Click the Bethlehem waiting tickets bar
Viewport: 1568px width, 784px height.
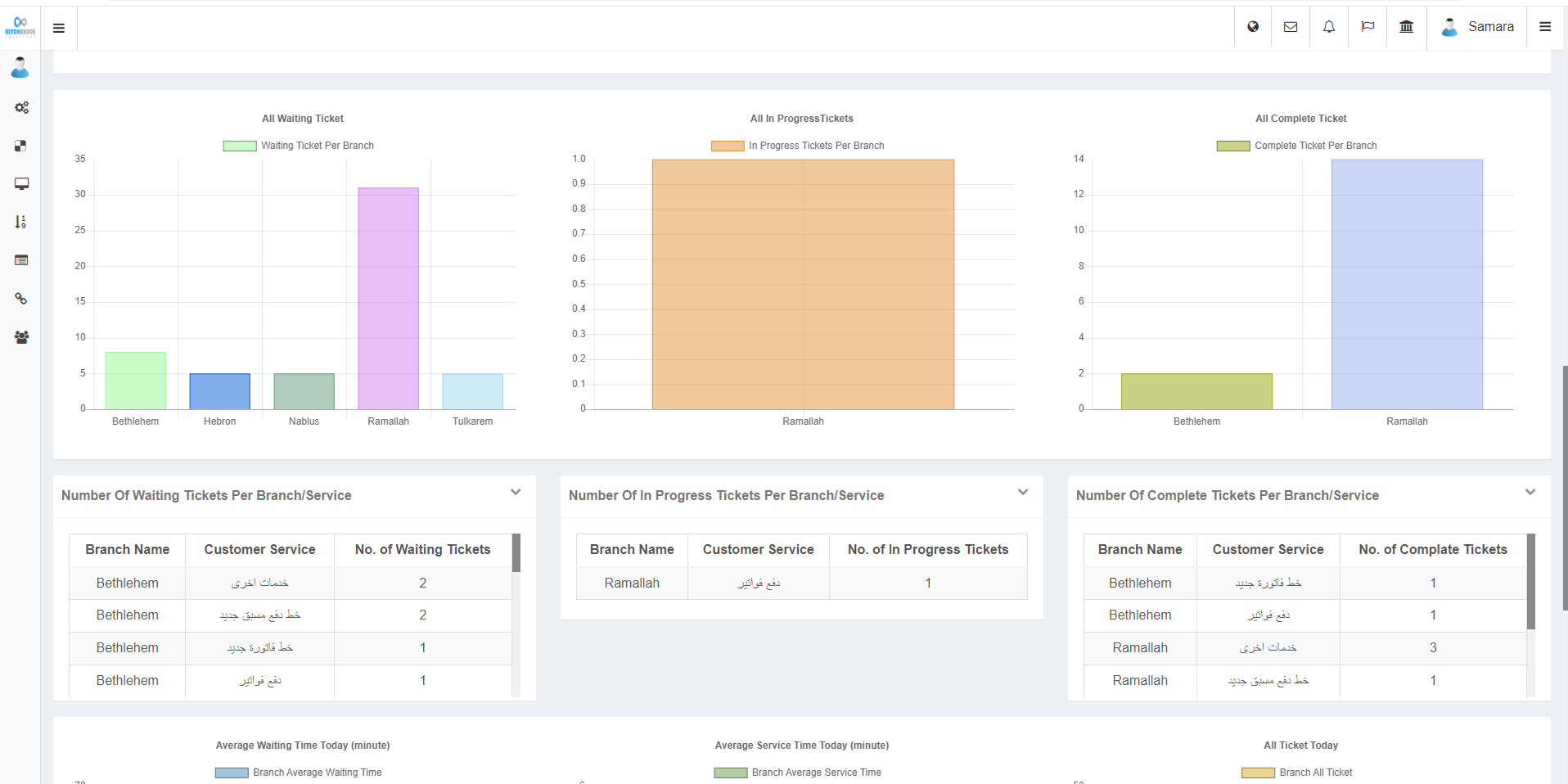coord(136,381)
